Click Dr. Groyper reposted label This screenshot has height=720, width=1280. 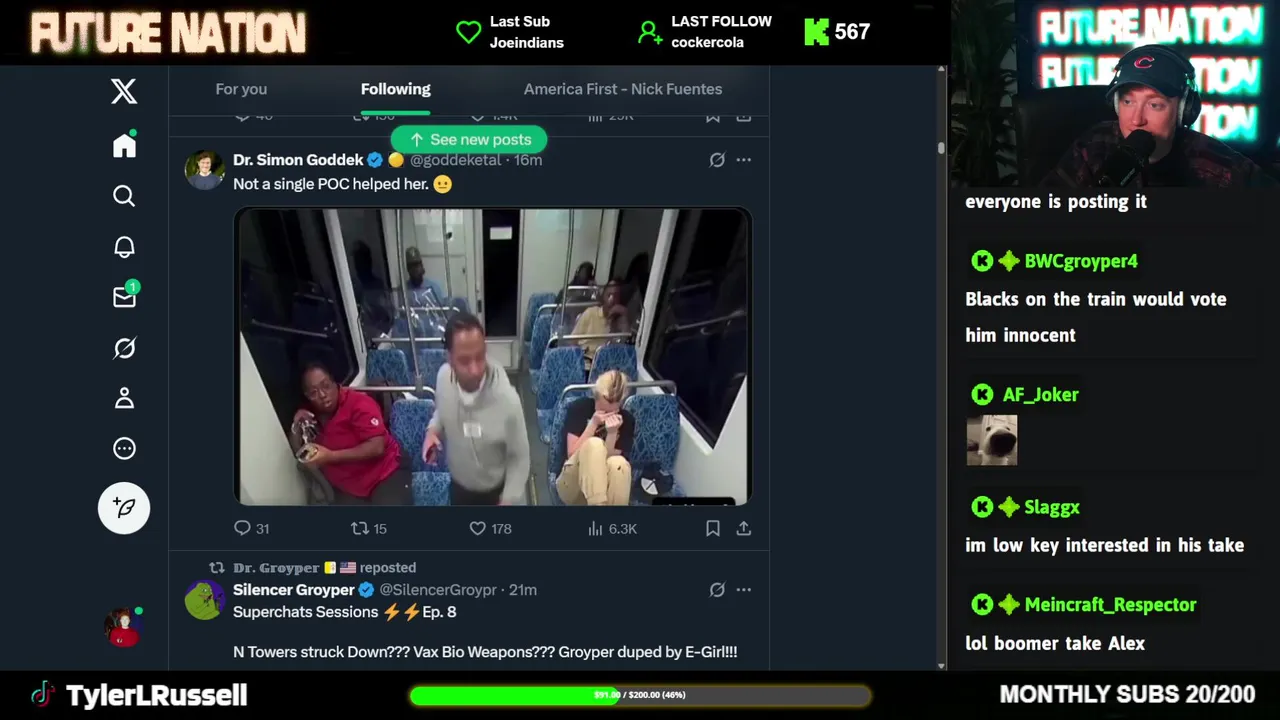tap(325, 567)
